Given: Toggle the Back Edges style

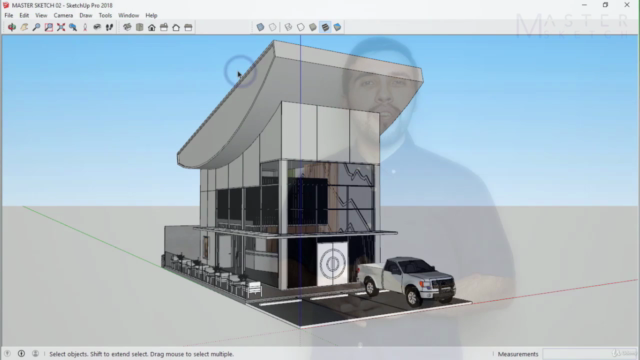Looking at the screenshot, I should click(272, 27).
